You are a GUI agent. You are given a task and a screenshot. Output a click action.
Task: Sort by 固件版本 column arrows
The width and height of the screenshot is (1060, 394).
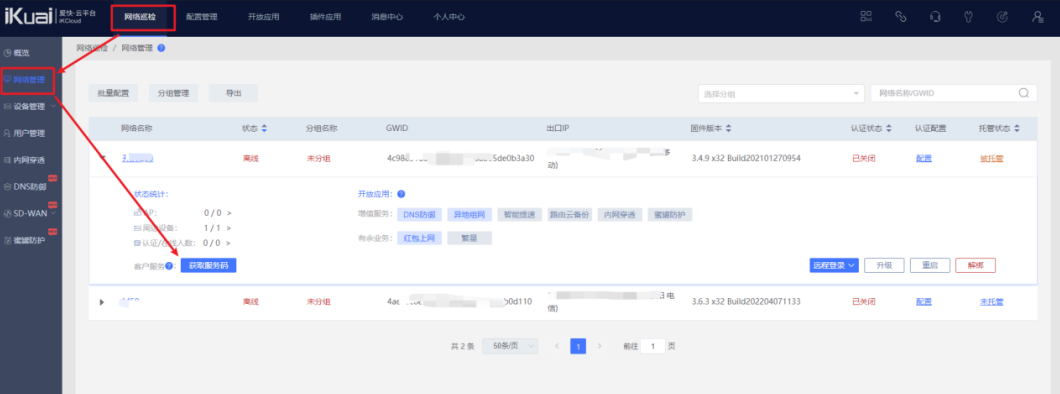point(728,128)
